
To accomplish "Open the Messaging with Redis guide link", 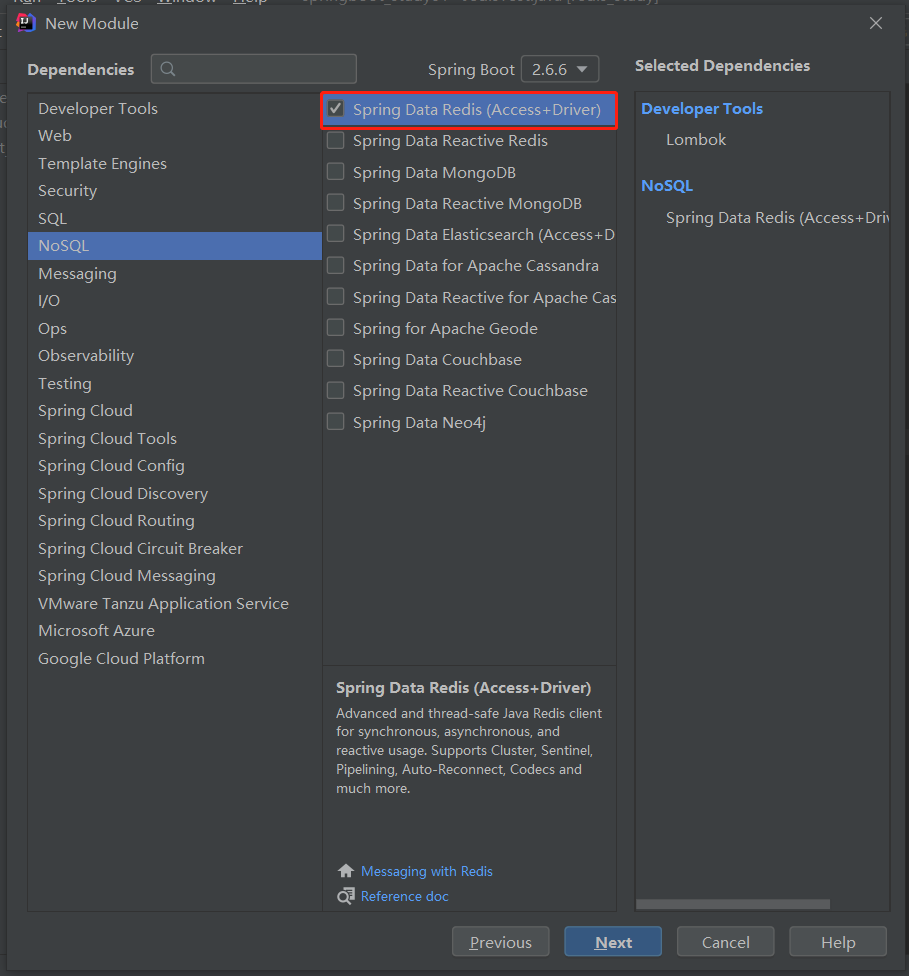I will click(x=426, y=871).
